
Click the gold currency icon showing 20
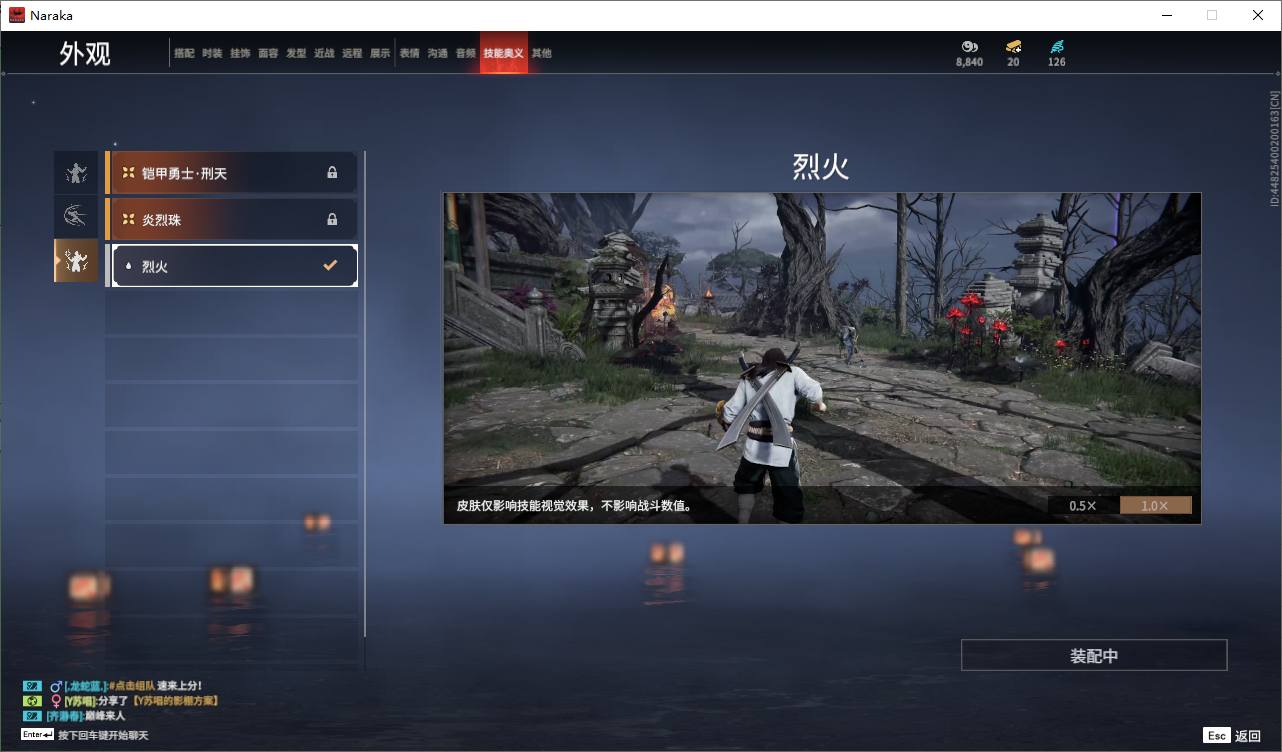1013,46
